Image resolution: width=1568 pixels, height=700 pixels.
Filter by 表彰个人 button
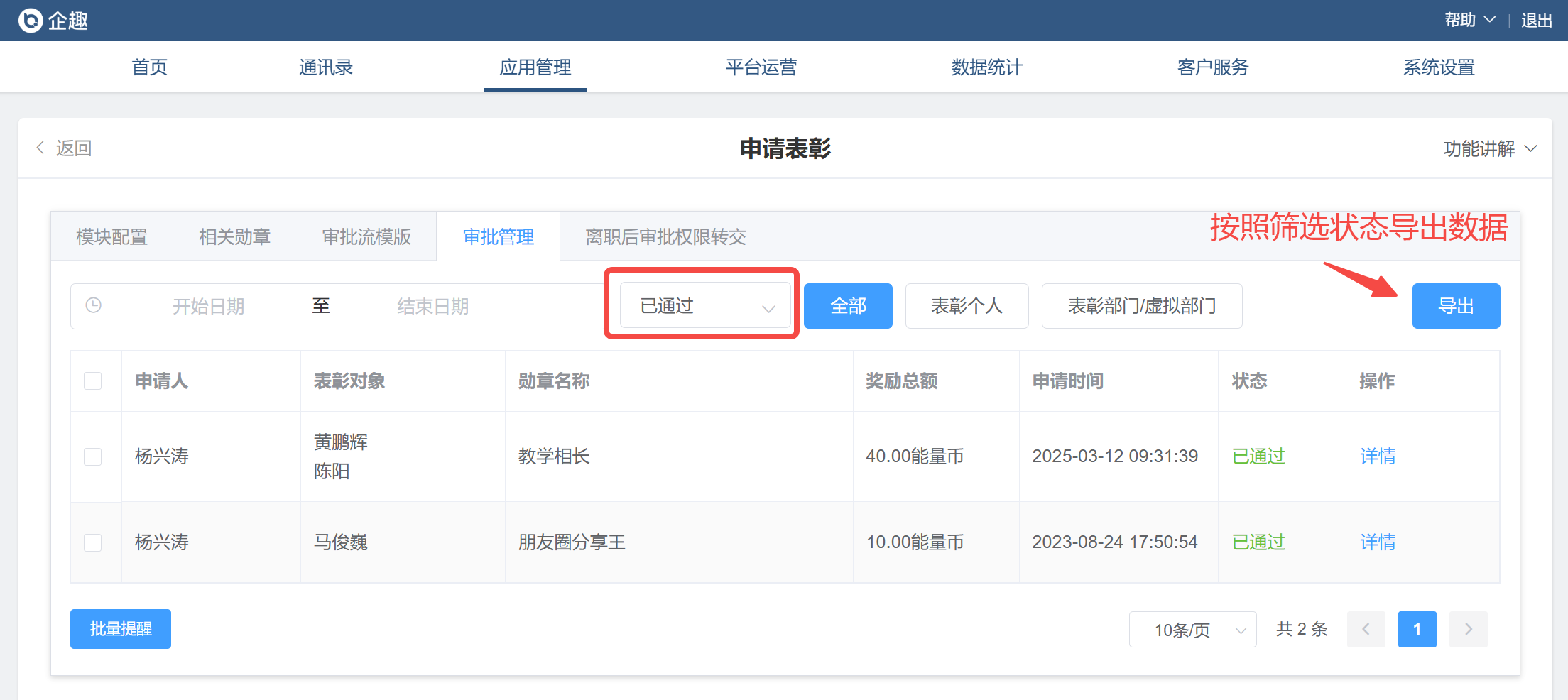point(967,306)
